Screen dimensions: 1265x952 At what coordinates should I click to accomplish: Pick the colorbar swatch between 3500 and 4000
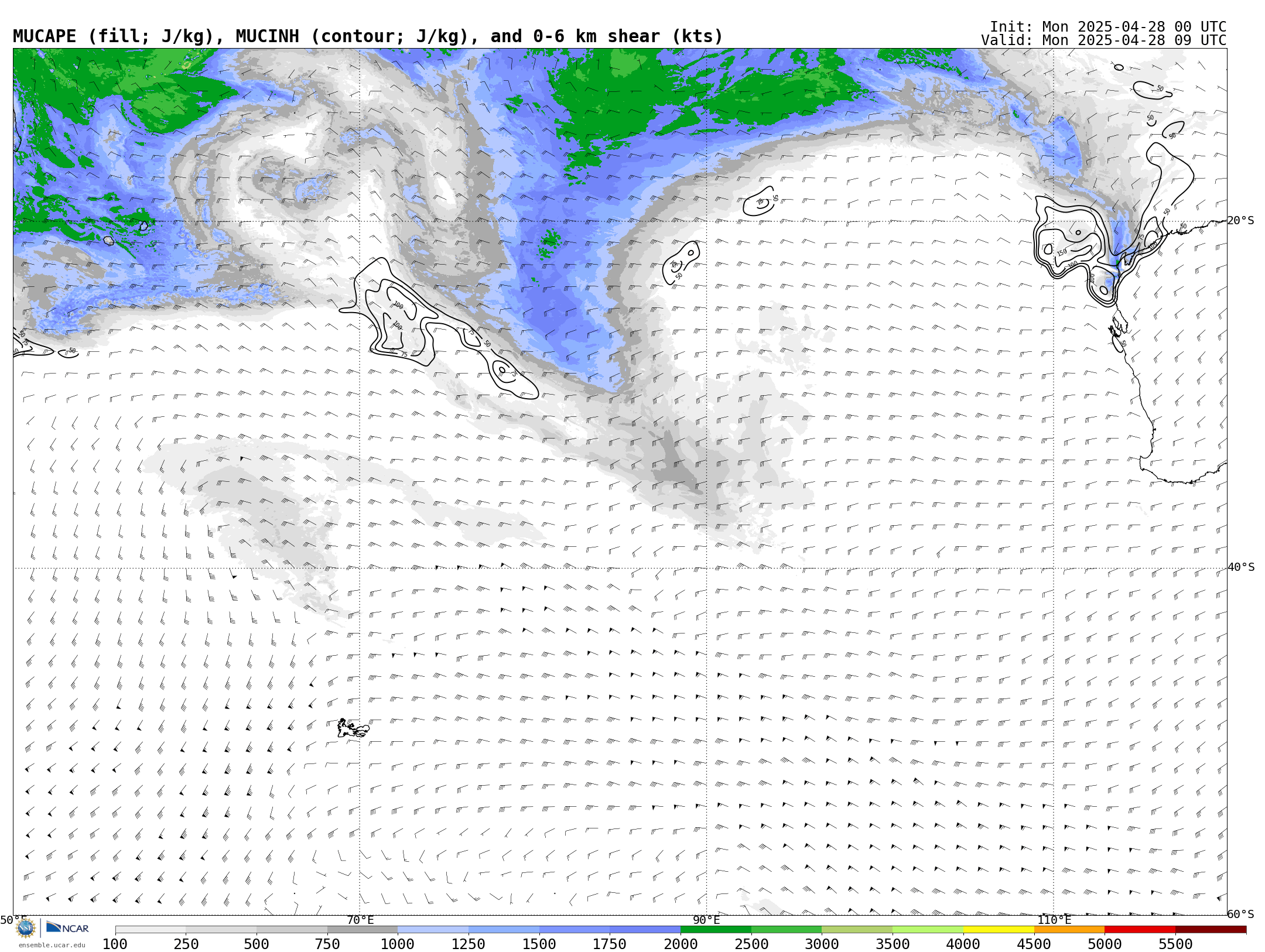(x=928, y=930)
